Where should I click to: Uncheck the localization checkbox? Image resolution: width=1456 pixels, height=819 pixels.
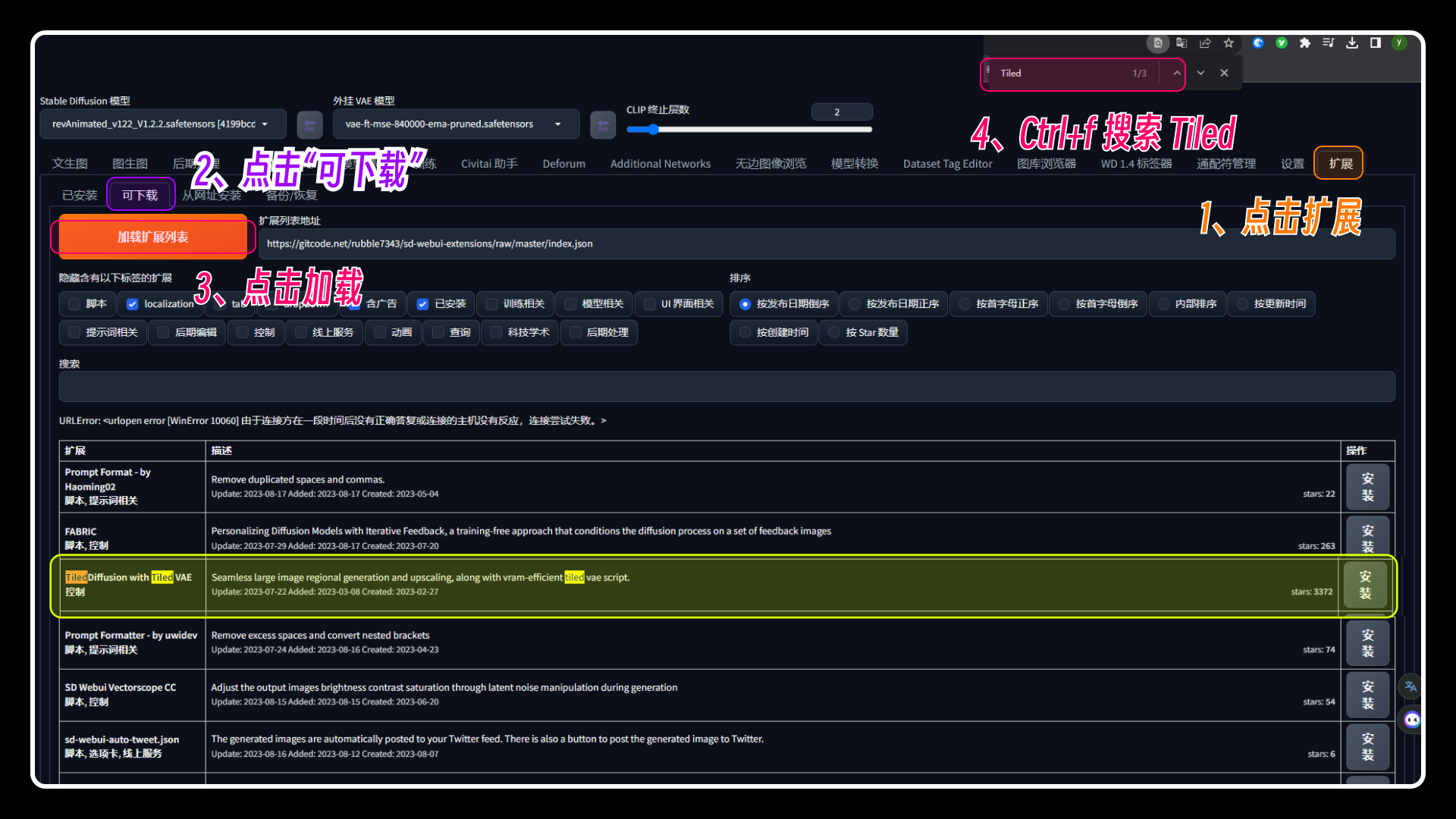[x=133, y=304]
